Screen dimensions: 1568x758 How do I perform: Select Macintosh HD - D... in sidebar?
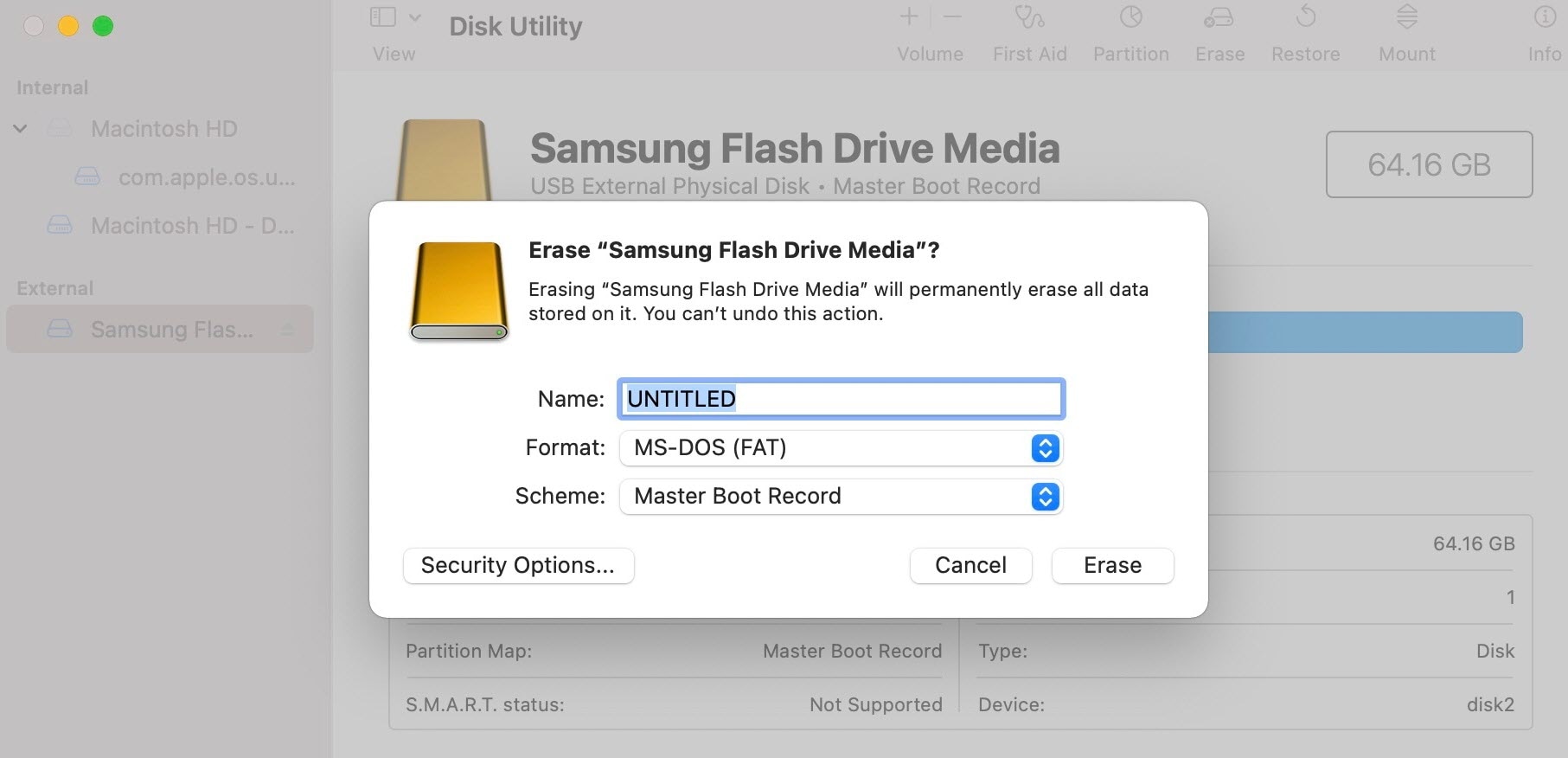click(170, 226)
